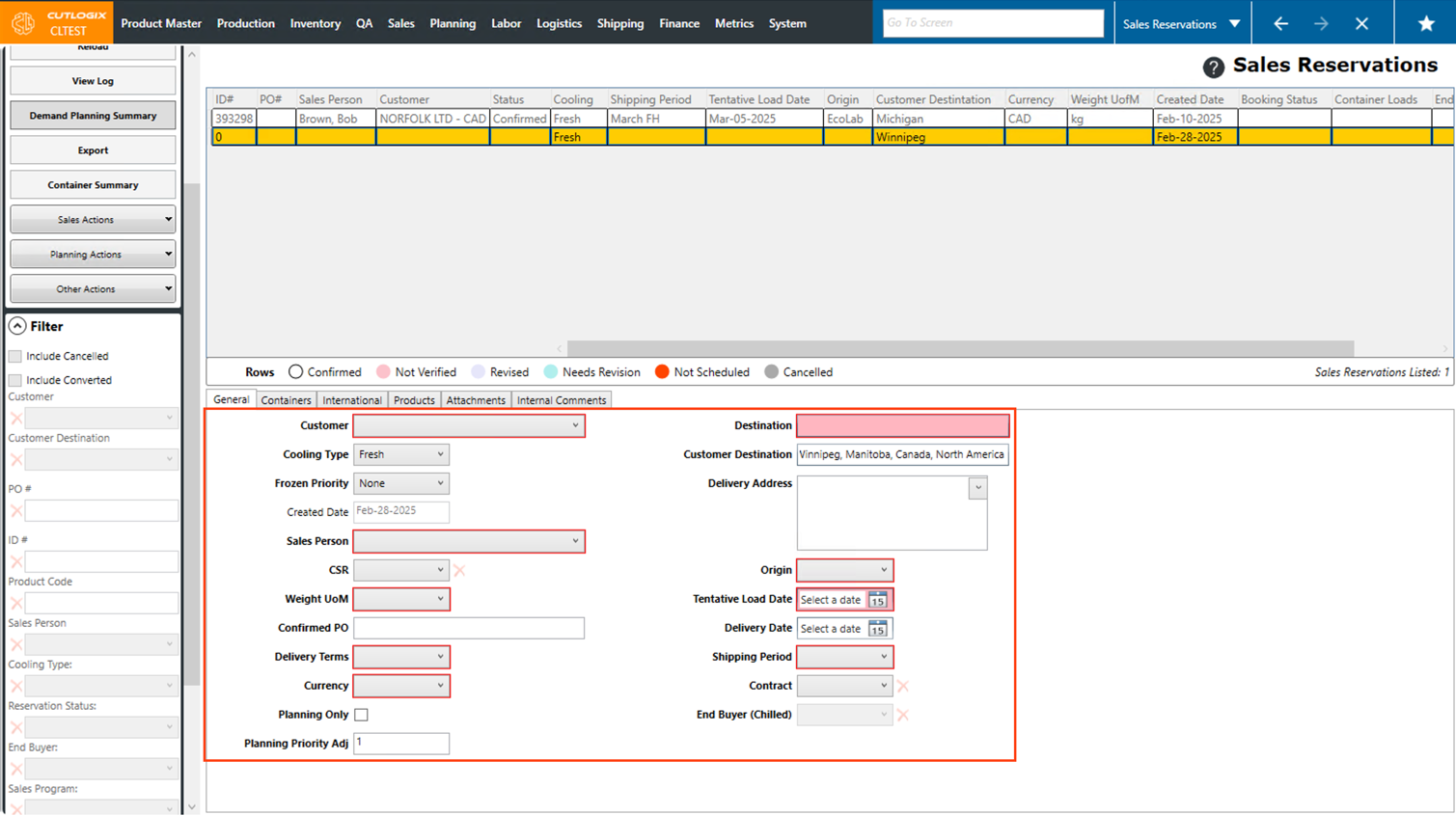Click the forward arrow navigation icon
The height and width of the screenshot is (815, 1456).
[x=1321, y=23]
